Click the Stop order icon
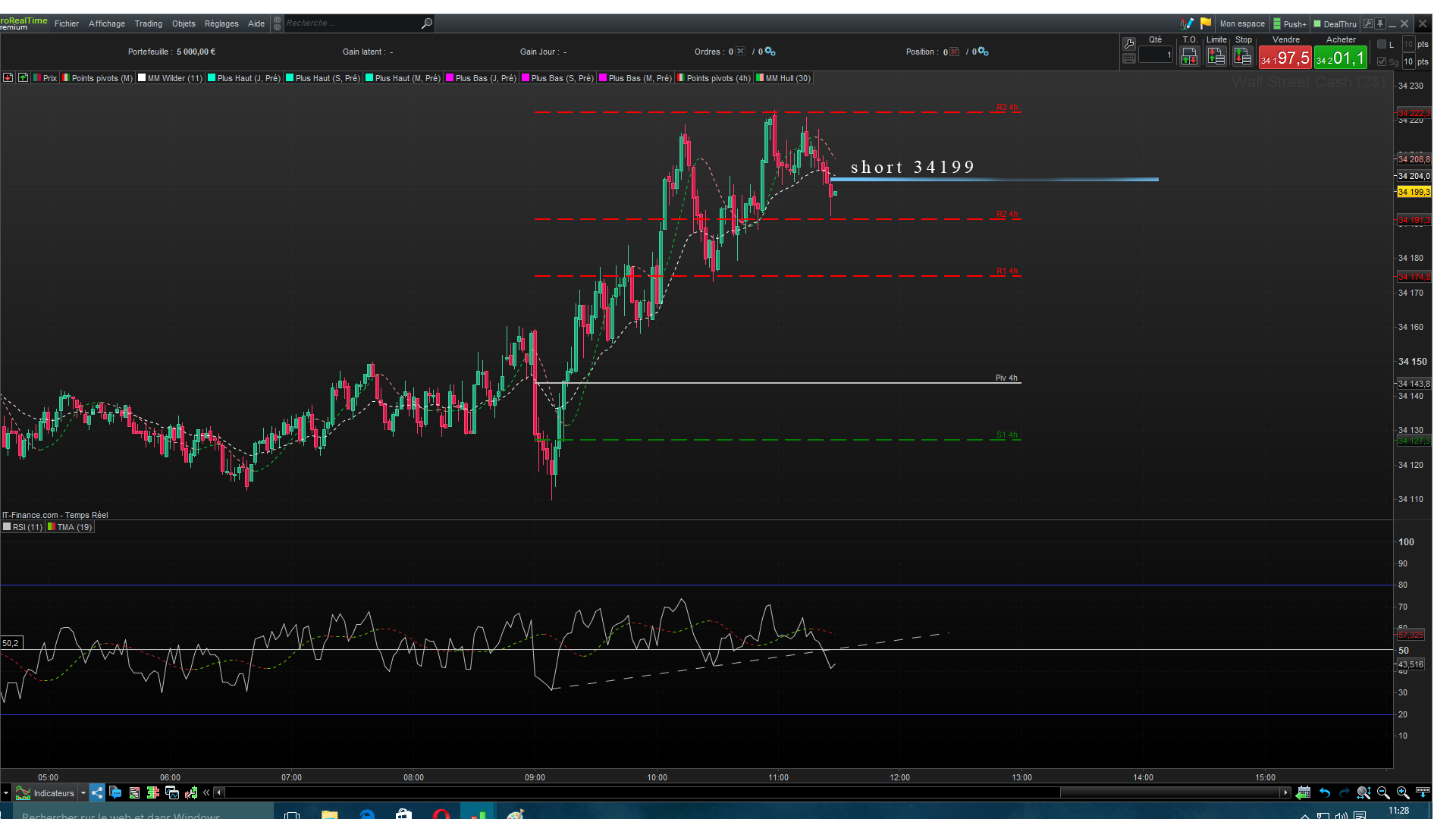The height and width of the screenshot is (819, 1456). (1243, 56)
